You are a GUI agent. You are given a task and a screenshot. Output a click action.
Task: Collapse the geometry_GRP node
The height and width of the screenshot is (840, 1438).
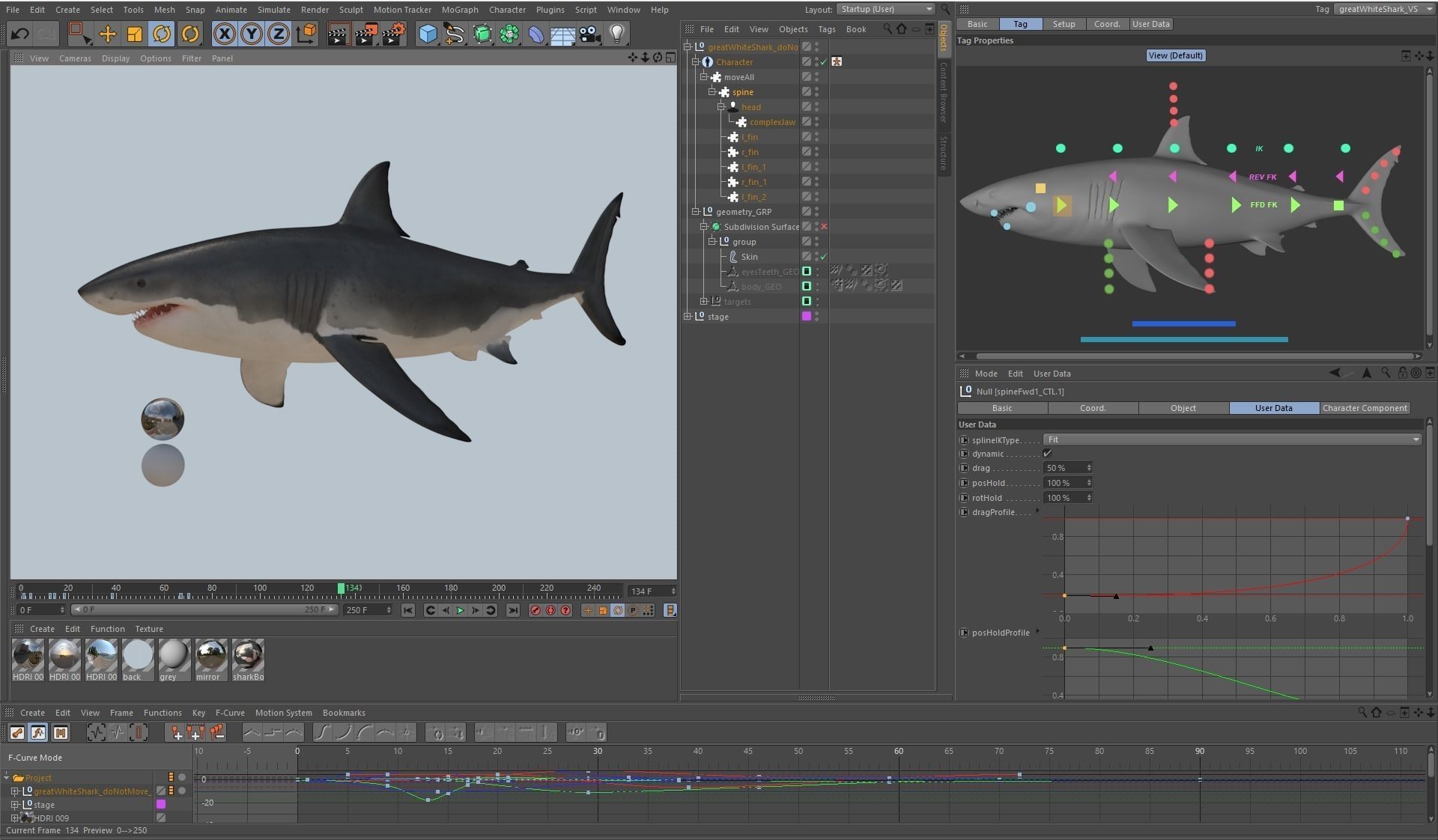[x=695, y=212]
